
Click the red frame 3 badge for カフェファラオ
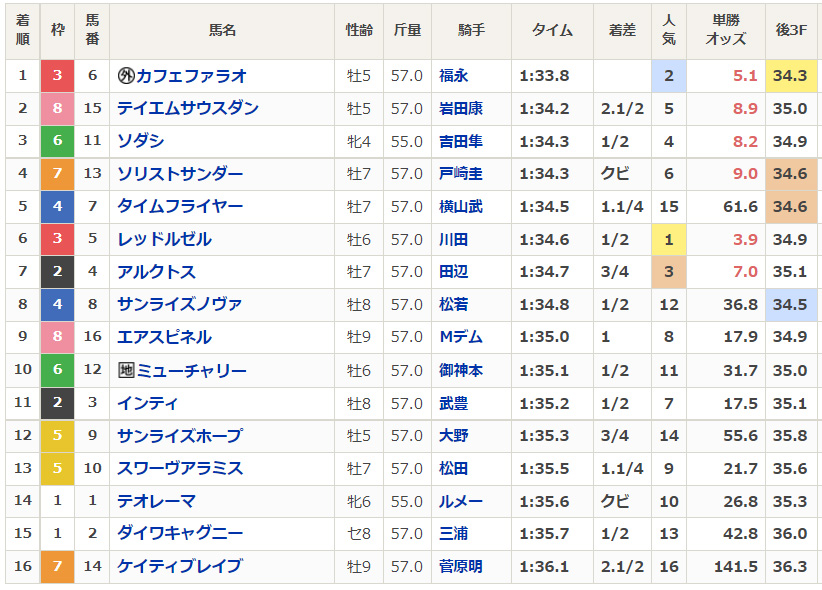[58, 76]
